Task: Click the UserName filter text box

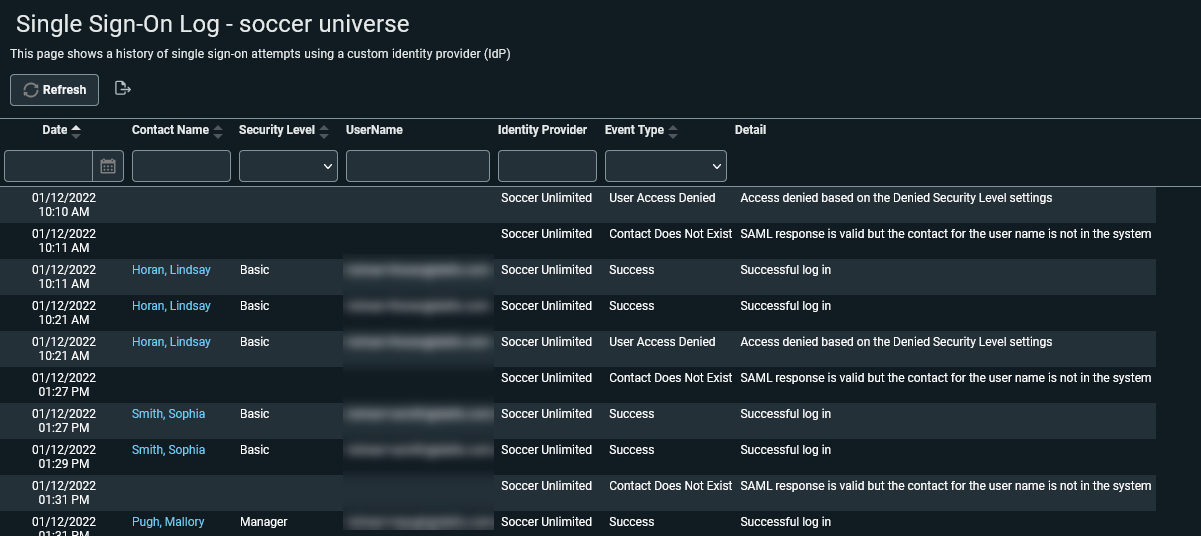Action: click(417, 166)
